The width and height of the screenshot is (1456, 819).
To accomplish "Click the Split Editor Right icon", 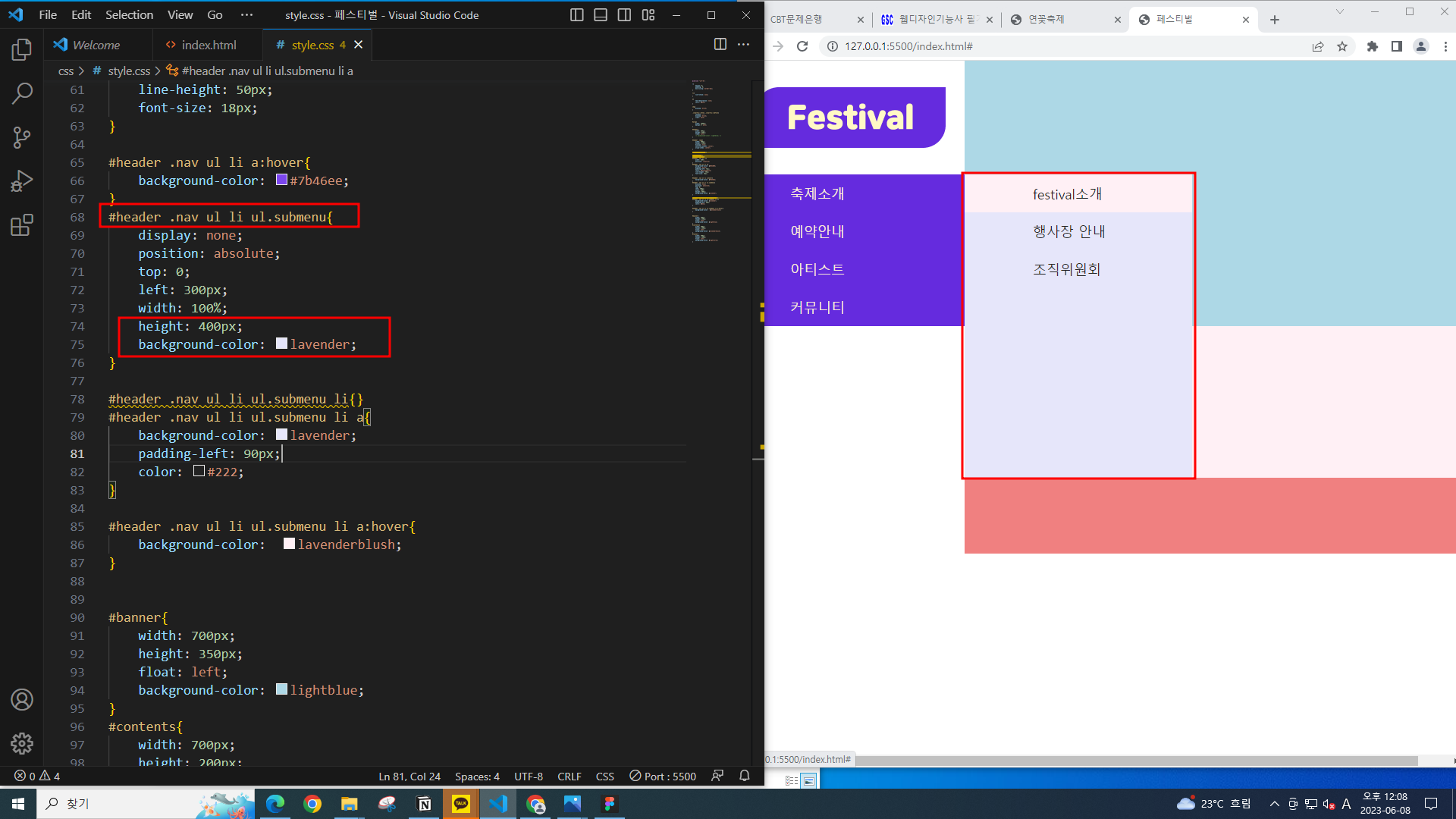I will (720, 45).
